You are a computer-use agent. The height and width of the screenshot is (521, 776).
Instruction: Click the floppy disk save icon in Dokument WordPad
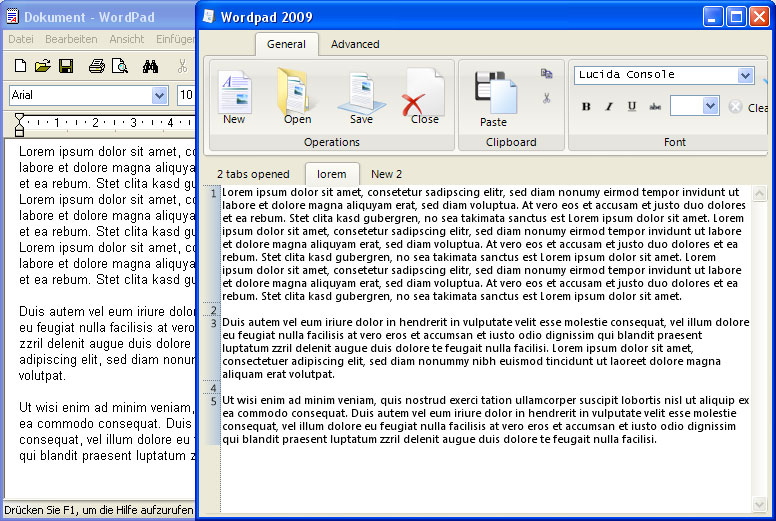point(66,66)
